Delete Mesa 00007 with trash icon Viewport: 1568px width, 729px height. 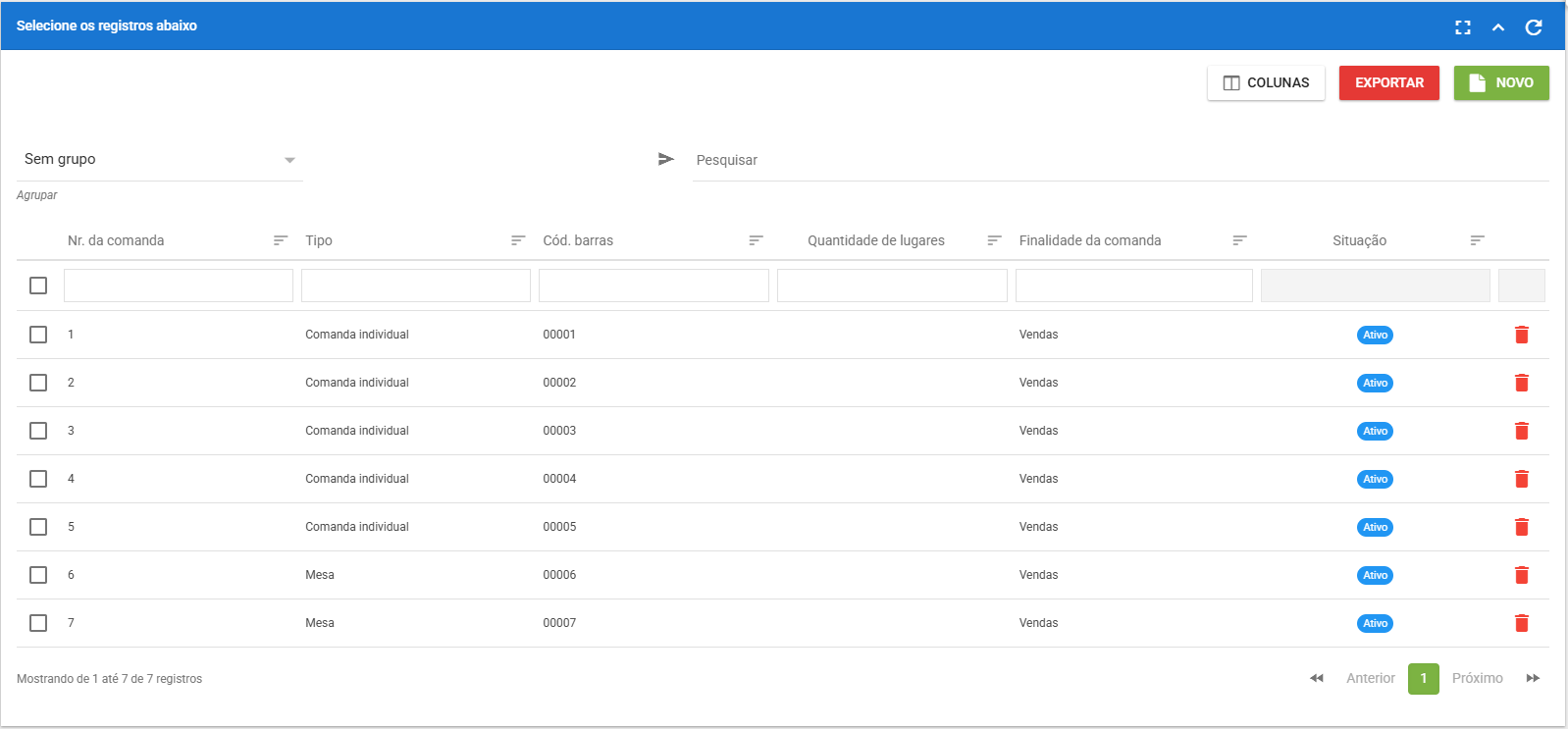pyautogui.click(x=1522, y=623)
